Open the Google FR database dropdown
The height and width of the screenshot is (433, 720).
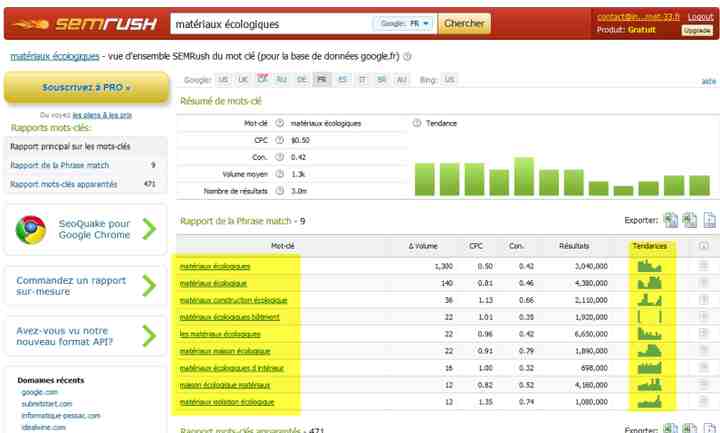[x=404, y=23]
